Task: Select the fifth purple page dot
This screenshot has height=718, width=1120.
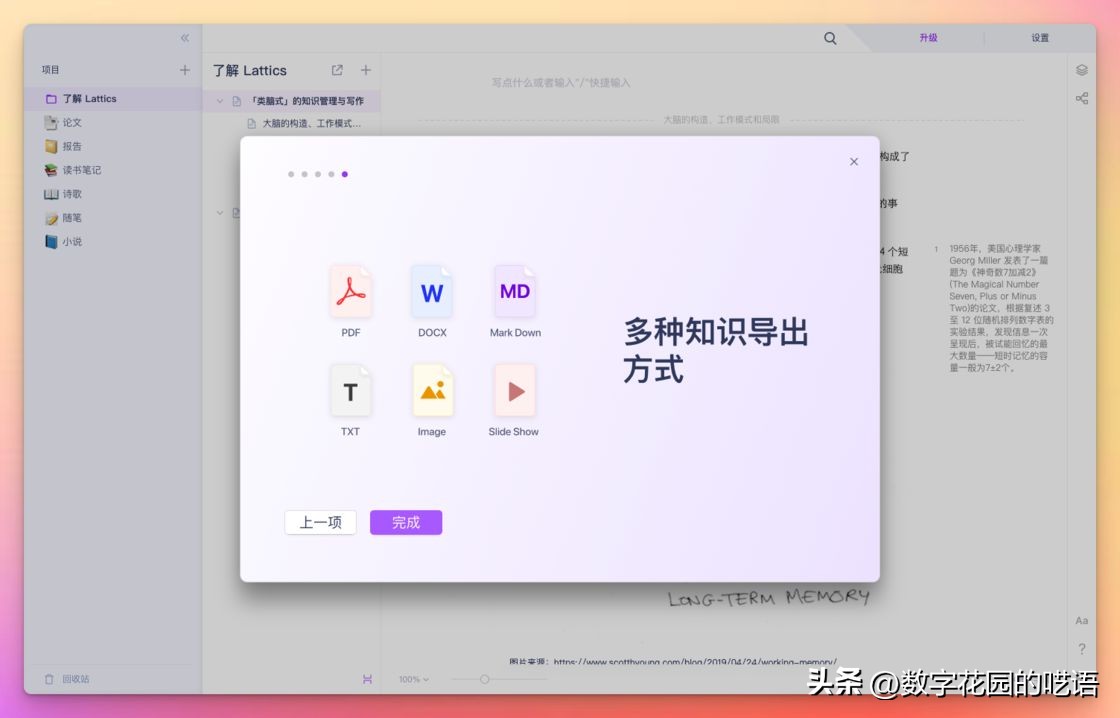Action: (345, 174)
